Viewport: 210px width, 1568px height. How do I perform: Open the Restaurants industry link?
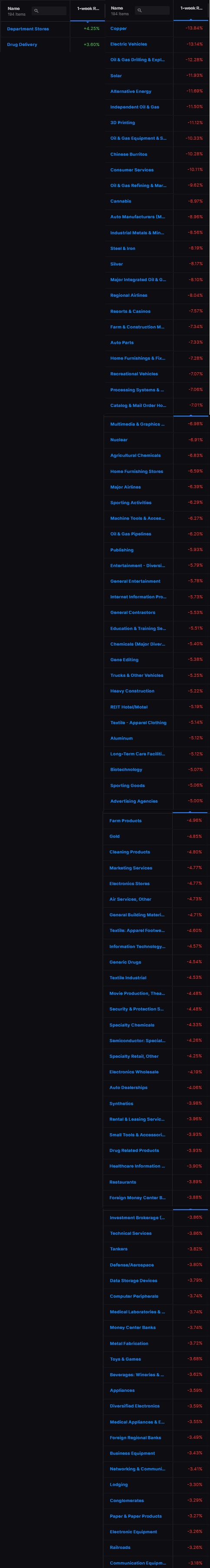(x=123, y=1183)
